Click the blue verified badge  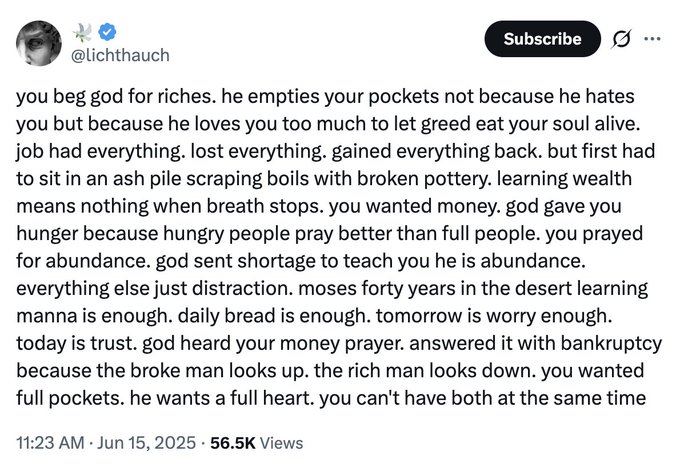106,31
